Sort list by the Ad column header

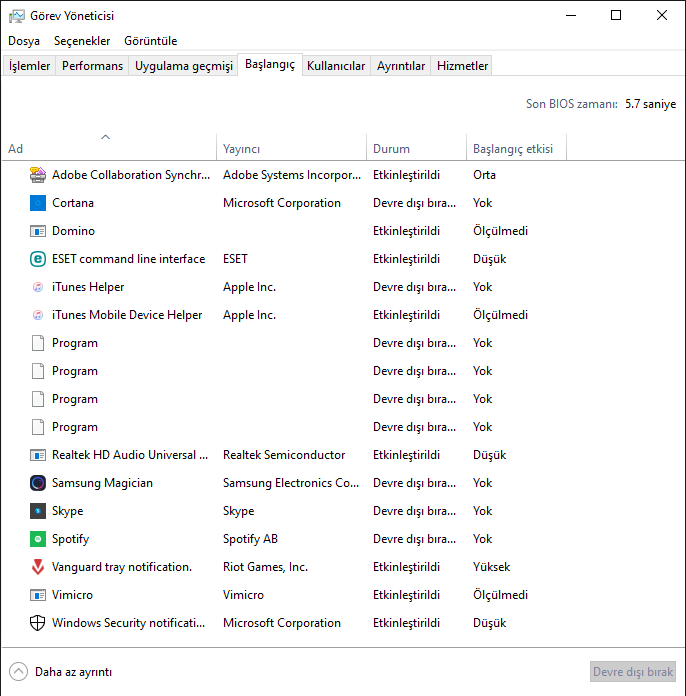pos(16,149)
